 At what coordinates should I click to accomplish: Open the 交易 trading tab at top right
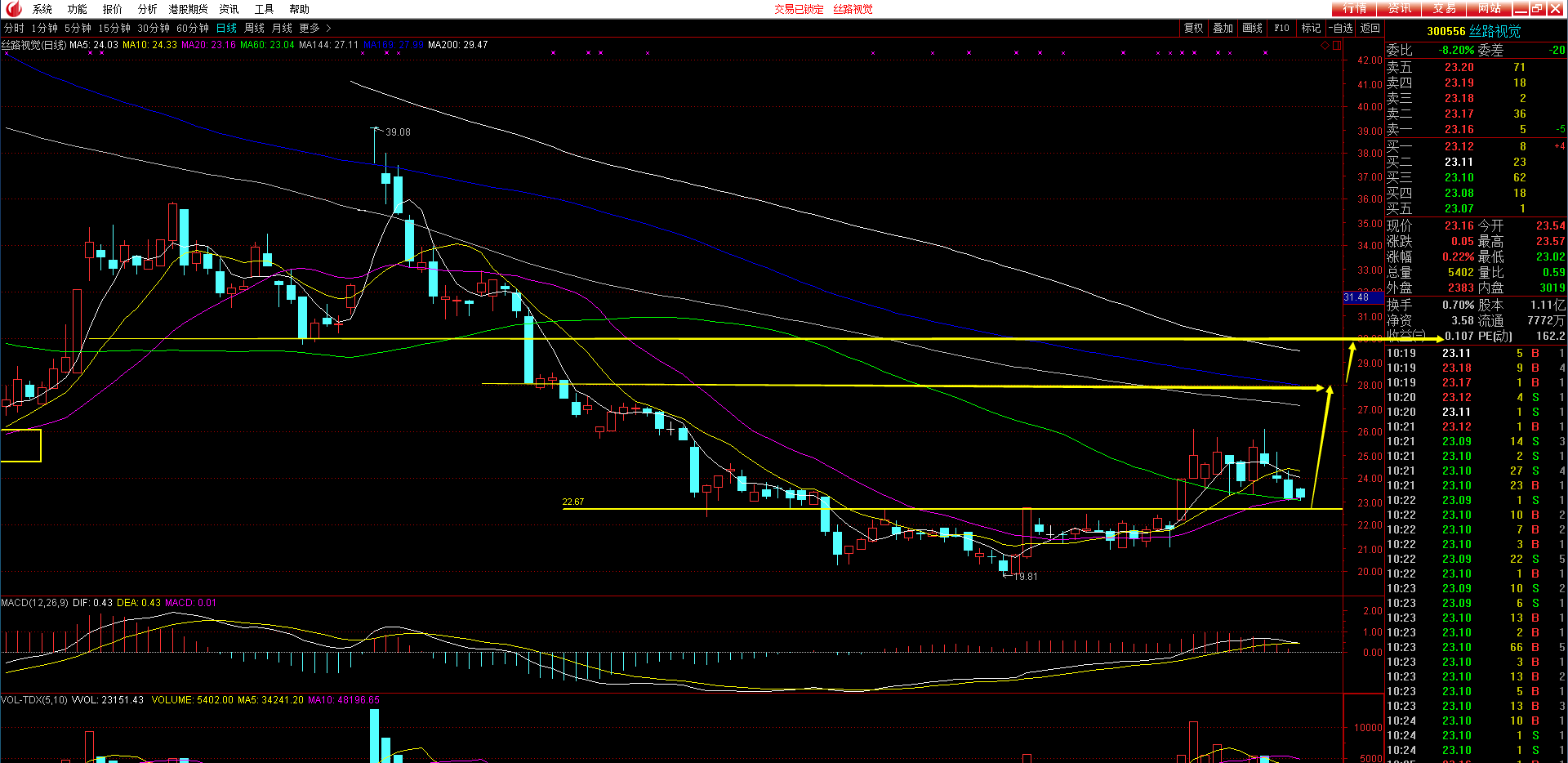[1444, 9]
